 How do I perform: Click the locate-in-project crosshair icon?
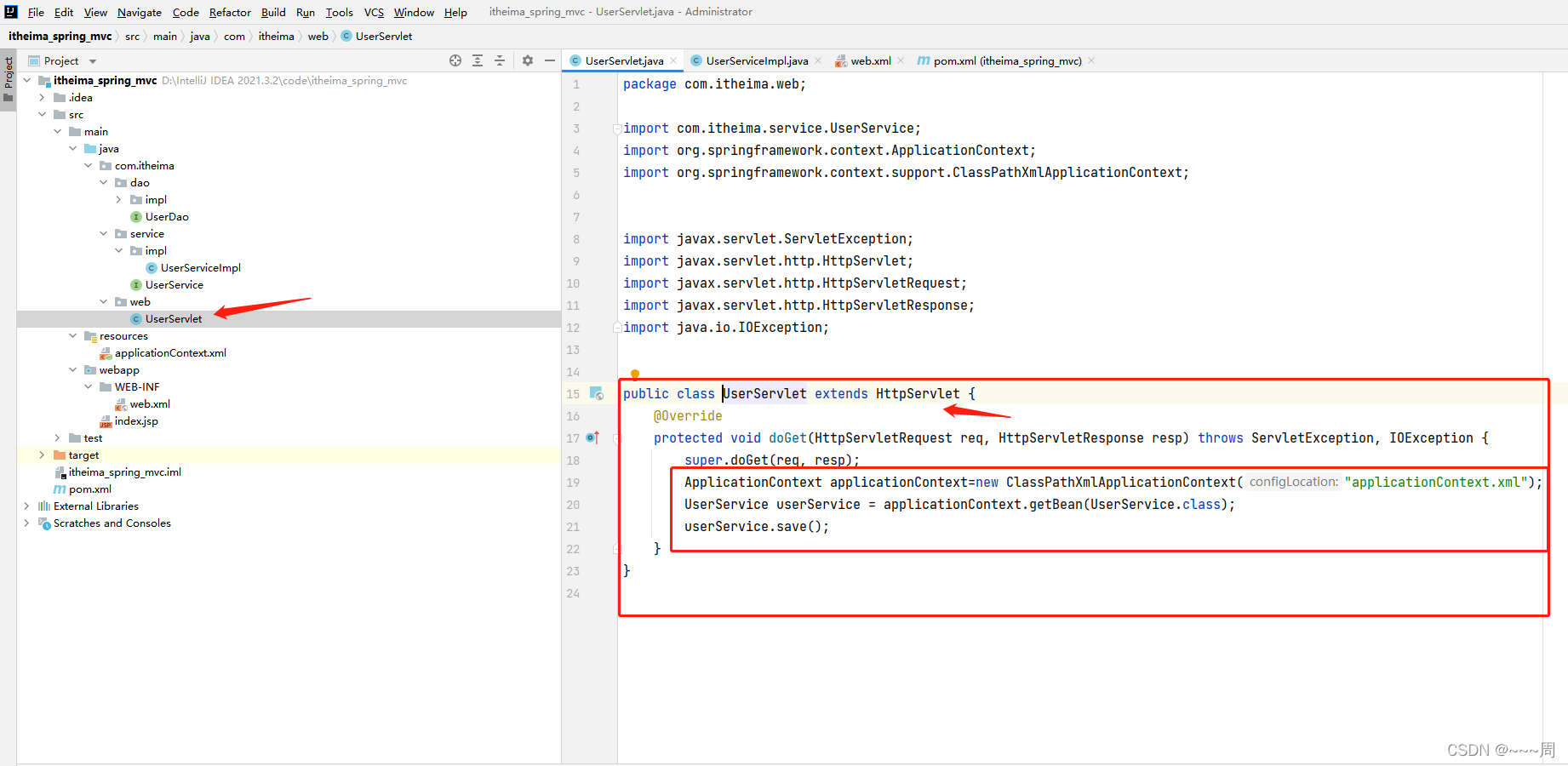[455, 60]
